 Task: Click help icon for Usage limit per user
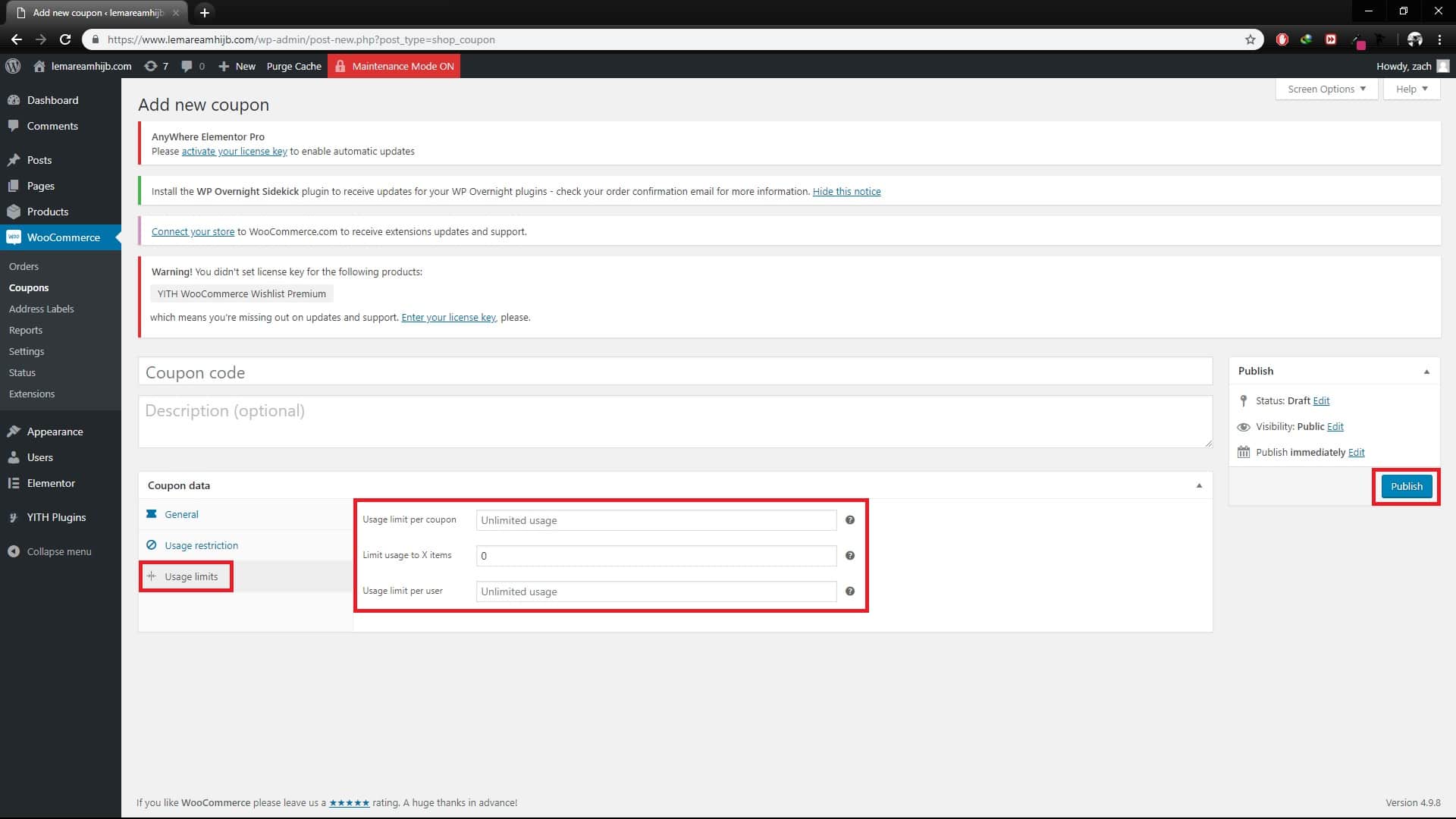(850, 591)
